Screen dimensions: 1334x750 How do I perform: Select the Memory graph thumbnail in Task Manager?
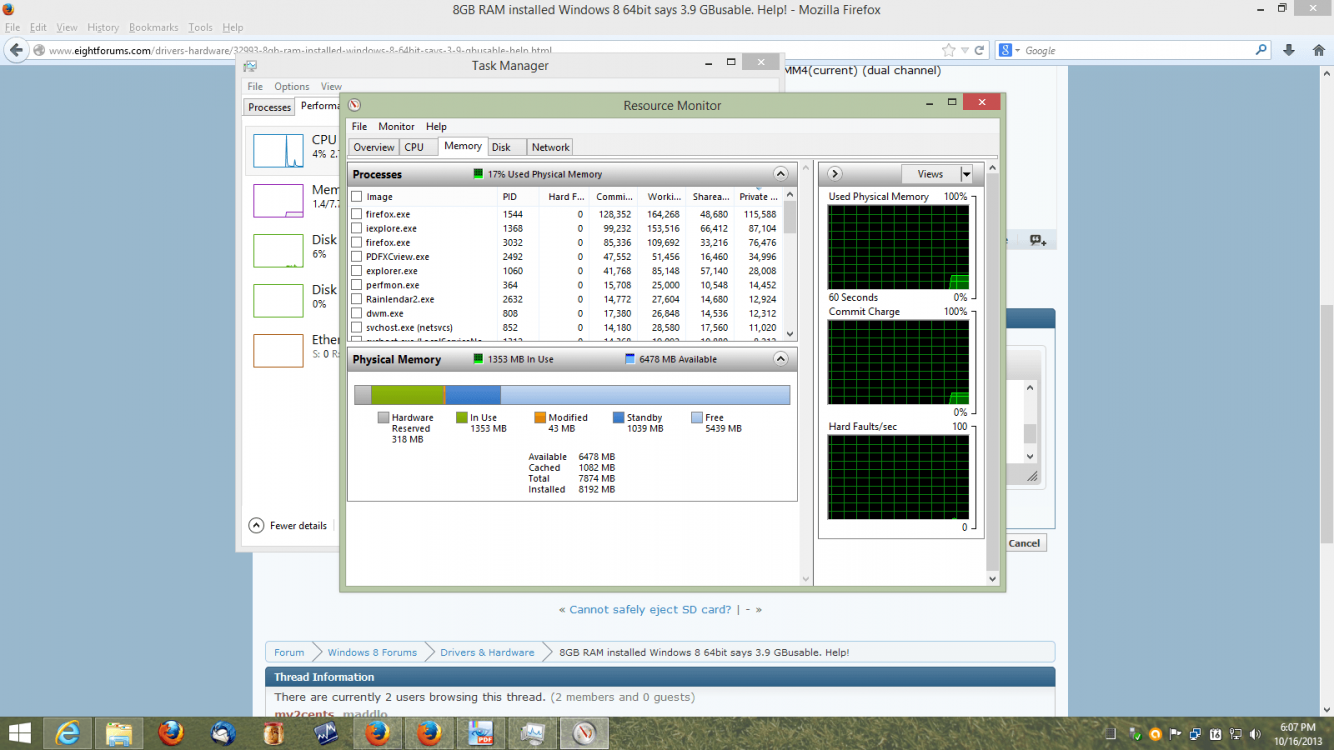[278, 200]
